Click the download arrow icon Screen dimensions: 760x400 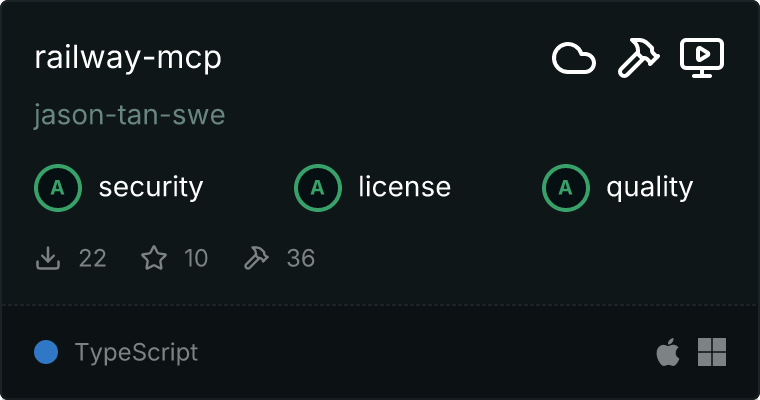[48, 258]
